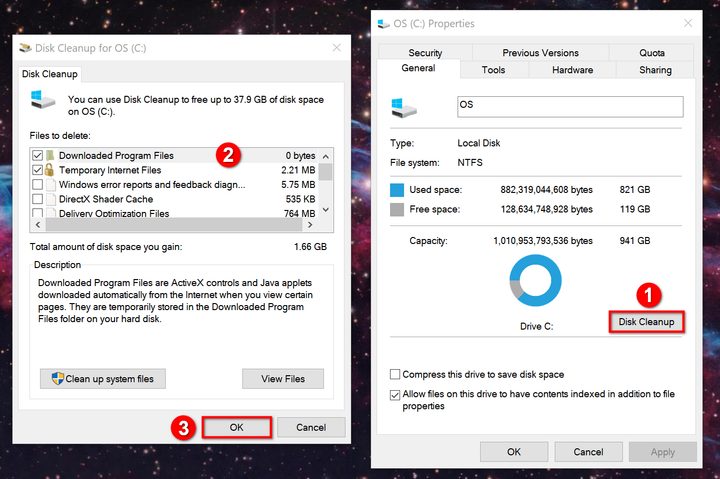Confirm Disk Cleanup with OK button
The height and width of the screenshot is (479, 720).
(236, 427)
